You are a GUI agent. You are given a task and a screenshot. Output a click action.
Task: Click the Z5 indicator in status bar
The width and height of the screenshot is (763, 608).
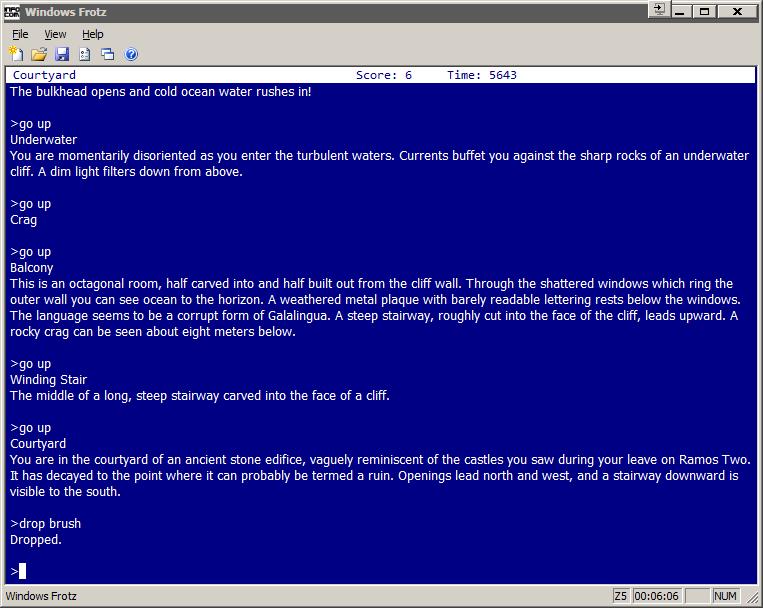[620, 596]
